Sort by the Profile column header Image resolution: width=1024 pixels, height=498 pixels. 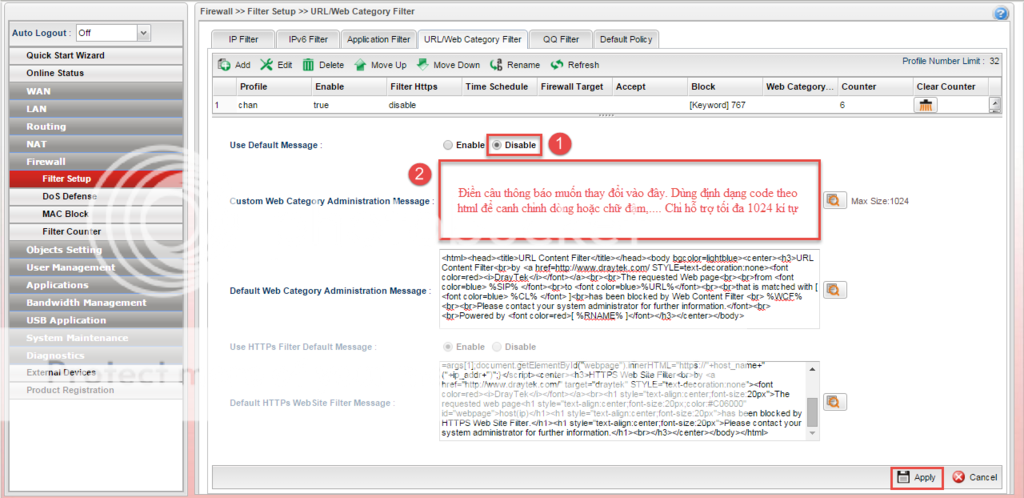coord(273,86)
